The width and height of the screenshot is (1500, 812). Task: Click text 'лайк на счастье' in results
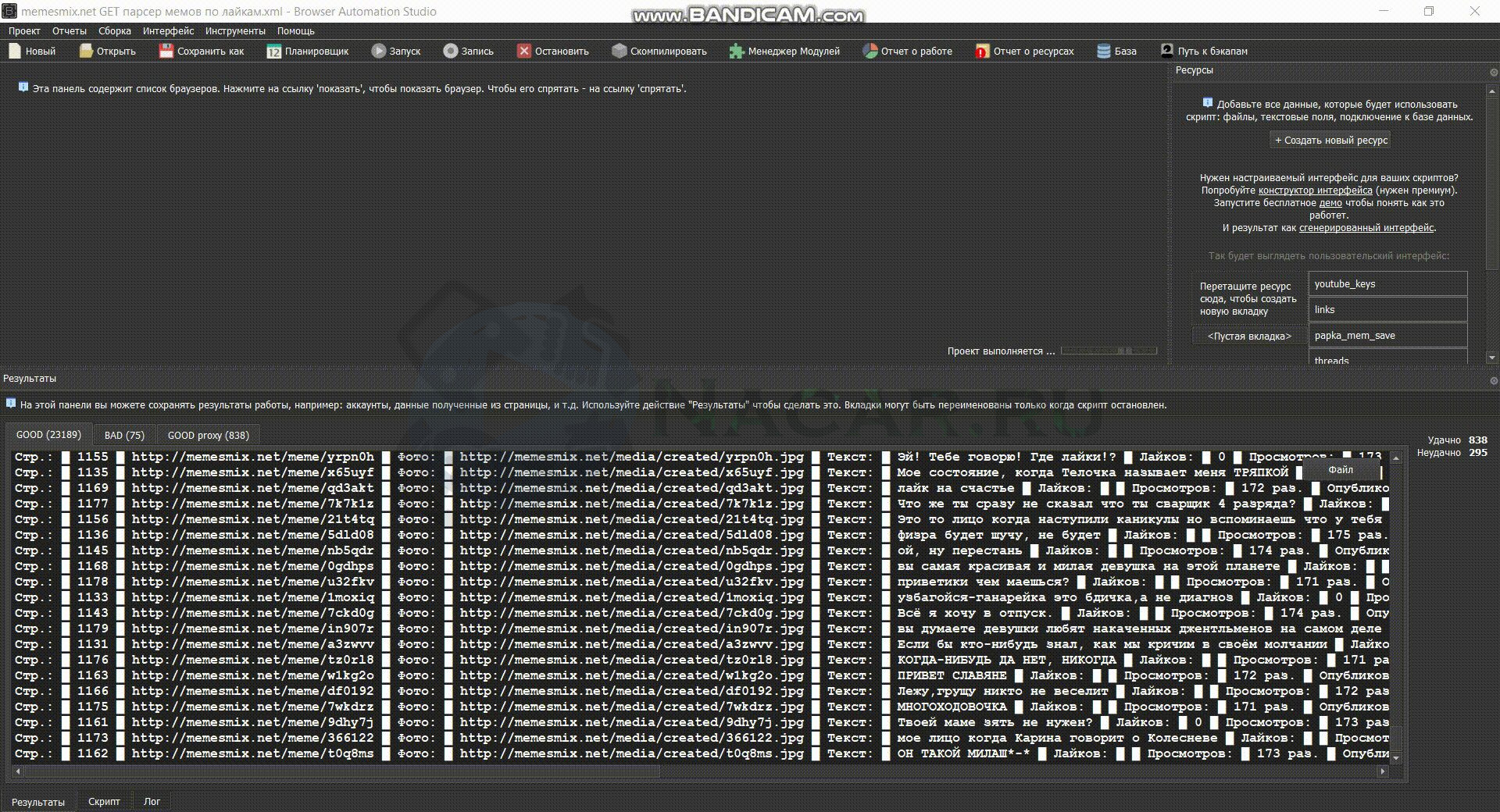click(955, 488)
